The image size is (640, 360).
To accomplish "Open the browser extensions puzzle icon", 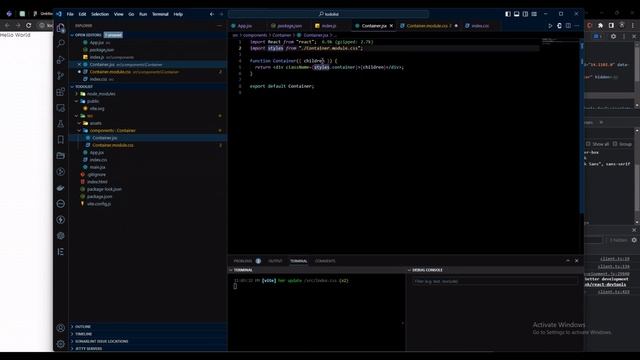I will pos(600,25).
